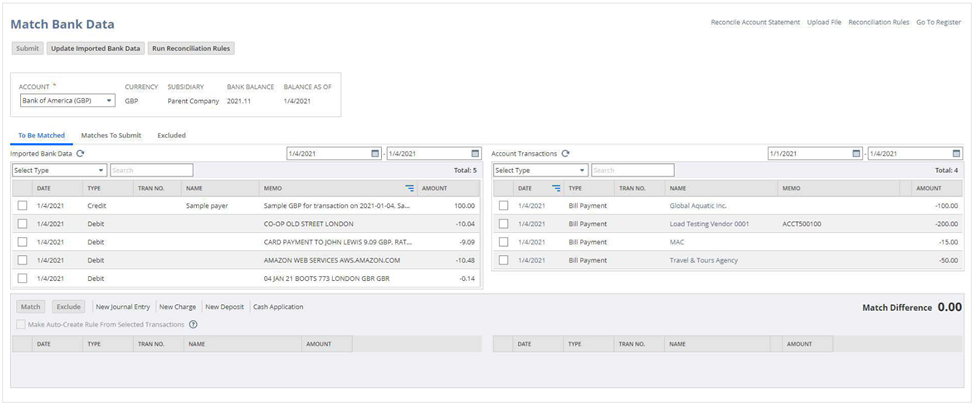This screenshot has width=975, height=406.
Task: Click the sort icon in Memo column header
Action: point(409,188)
